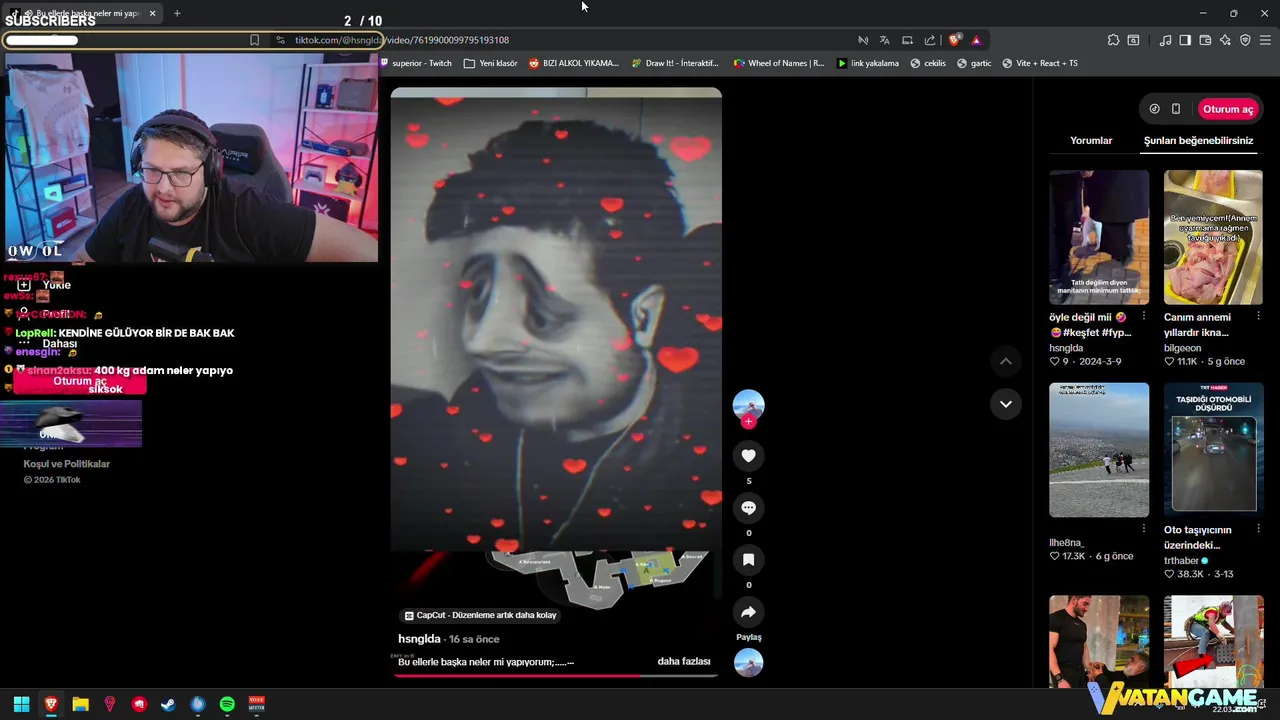1280x720 pixels.
Task: Open Brave Shields lion icon
Action: (x=955, y=40)
